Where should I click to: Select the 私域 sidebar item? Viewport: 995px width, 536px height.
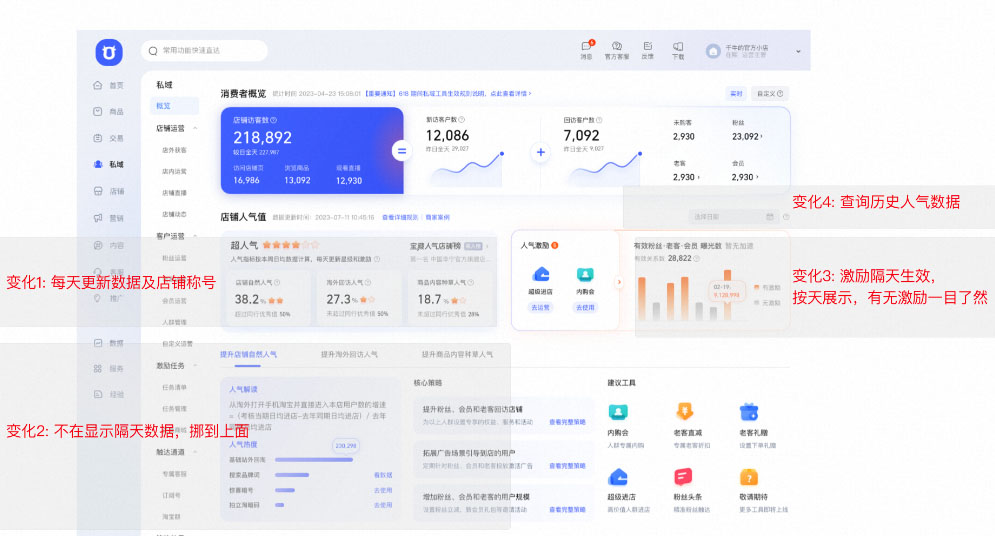108,164
